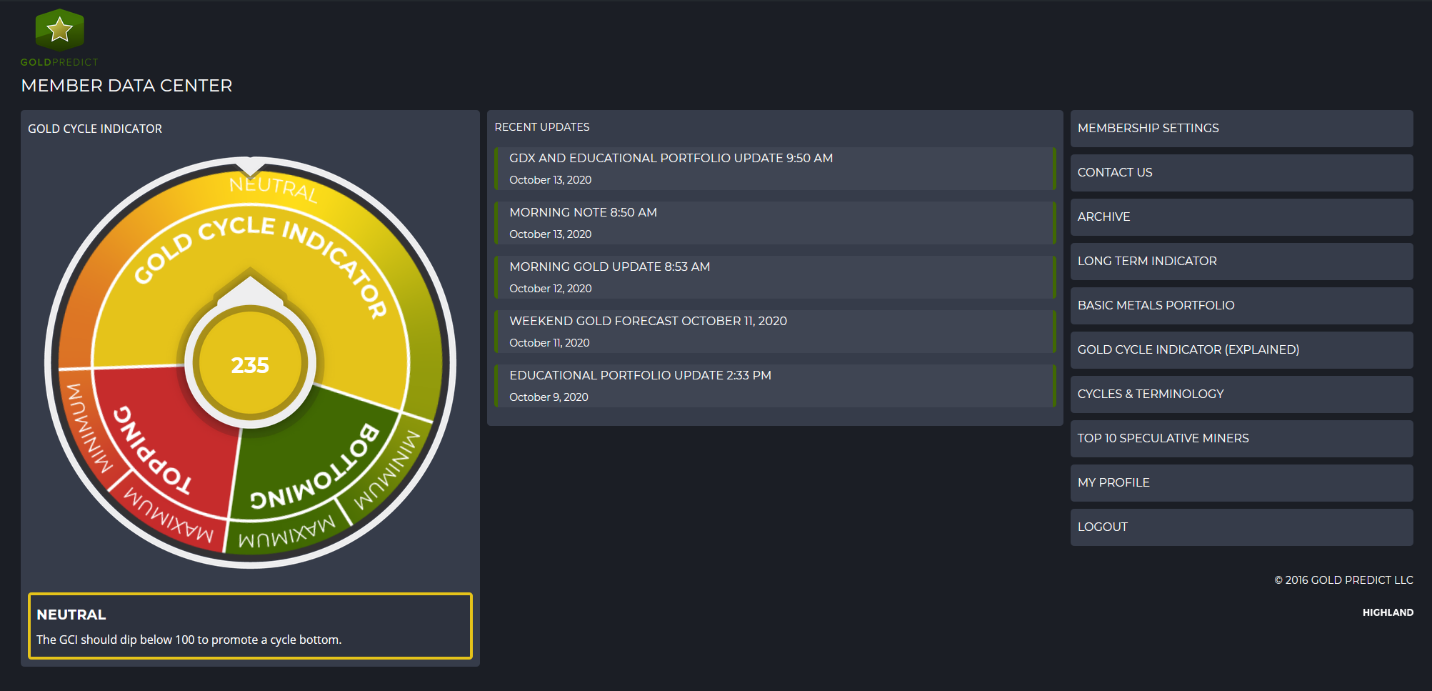Click the 235 value on the gauge
This screenshot has height=691, width=1432.
tap(250, 366)
